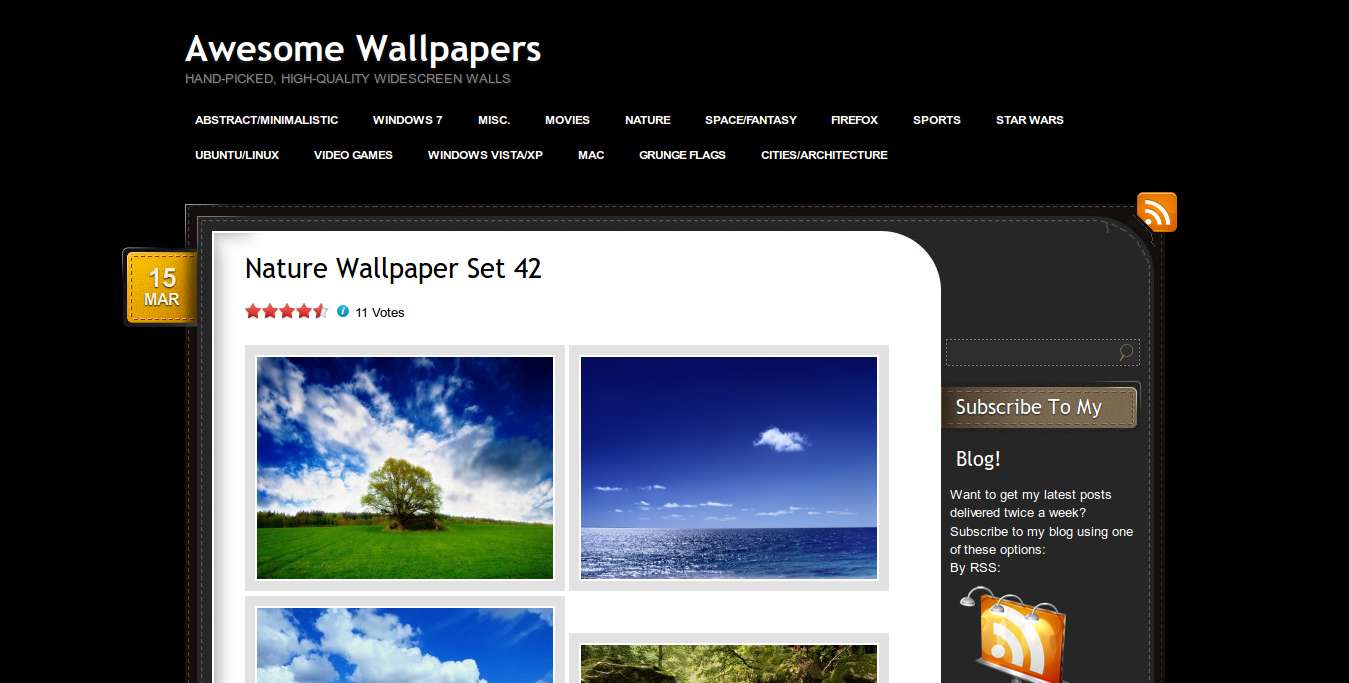Image resolution: width=1349 pixels, height=683 pixels.
Task: Open the Cities/Architecture category
Action: [824, 155]
